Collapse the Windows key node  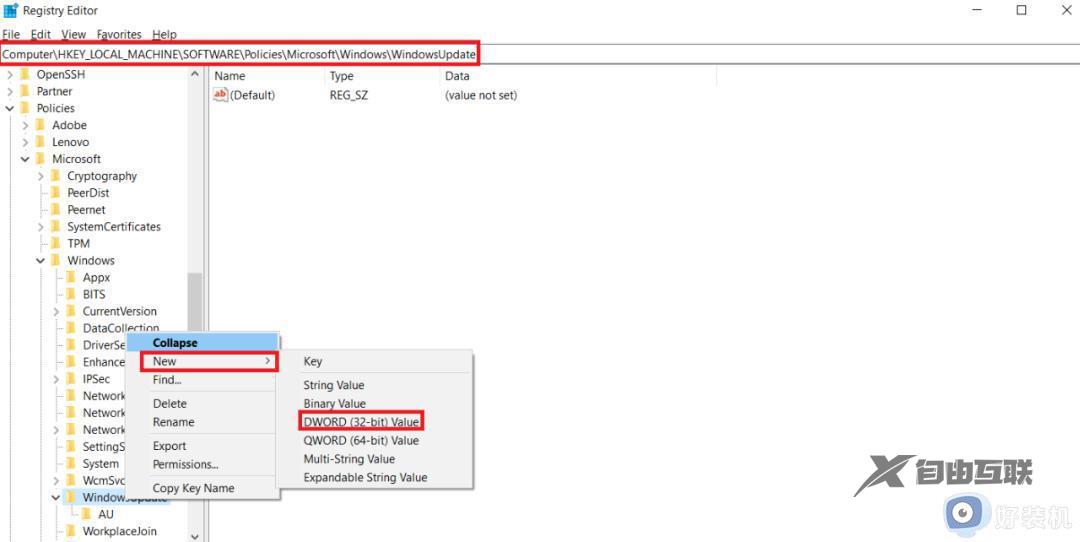pyautogui.click(x=41, y=261)
